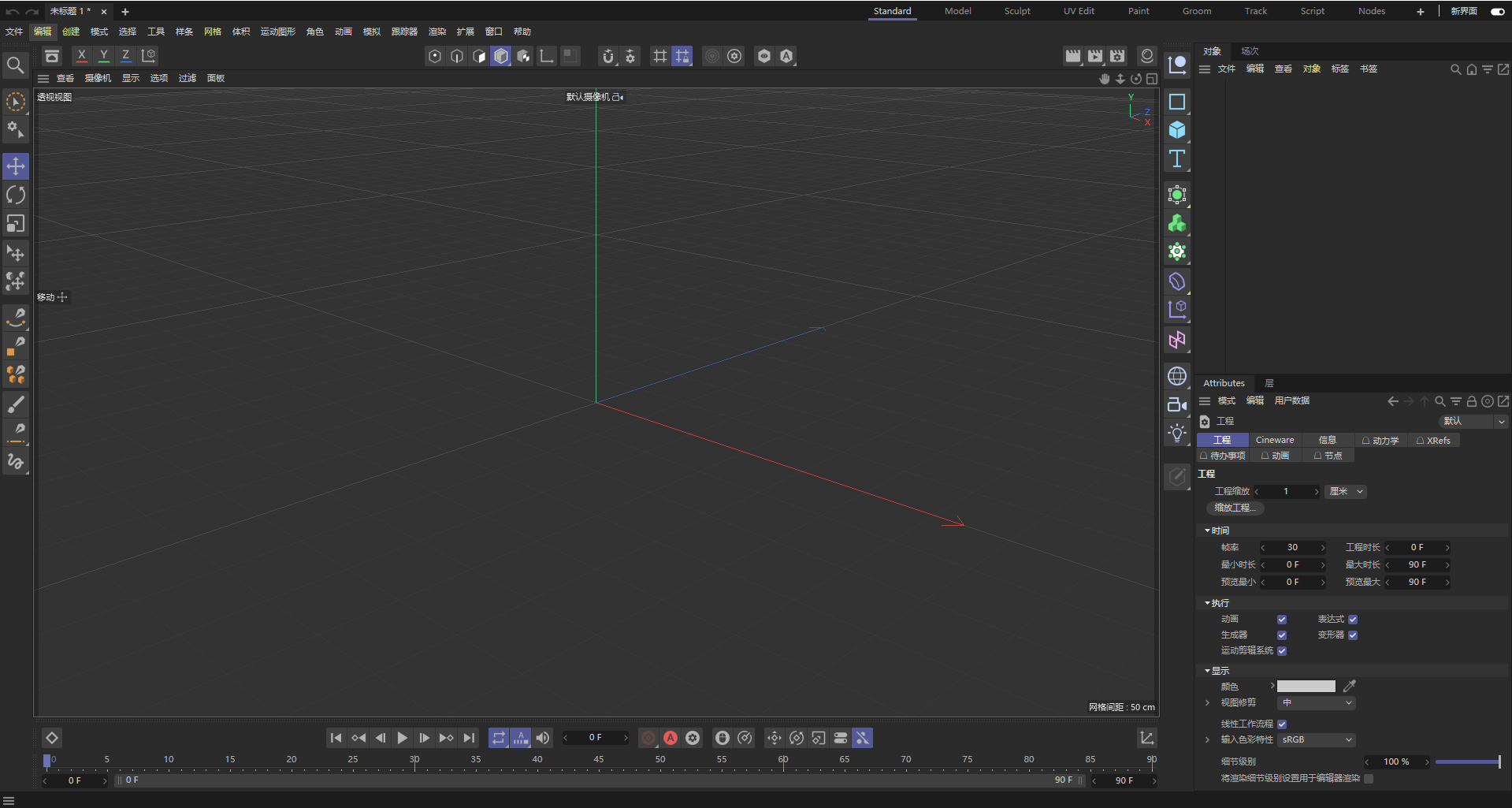Add a Light object
Screen dimensions: 1512x808
tap(1177, 433)
